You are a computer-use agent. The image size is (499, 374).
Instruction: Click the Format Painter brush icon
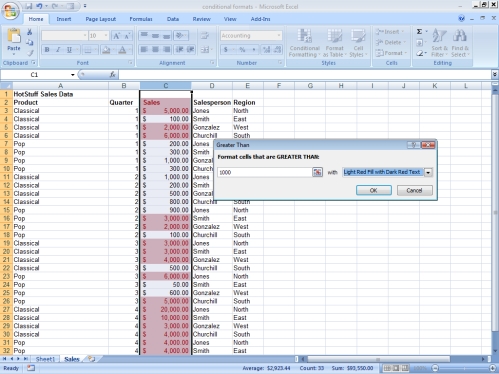[30, 53]
